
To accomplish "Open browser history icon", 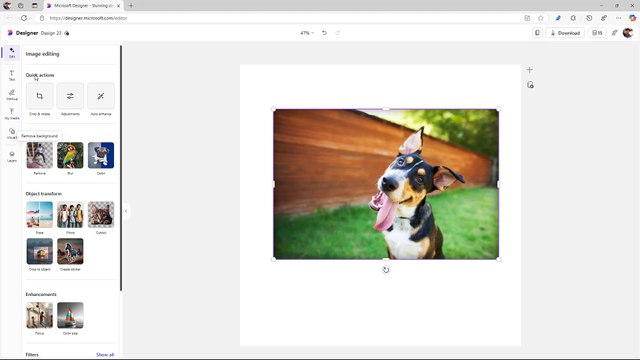I will click(589, 18).
